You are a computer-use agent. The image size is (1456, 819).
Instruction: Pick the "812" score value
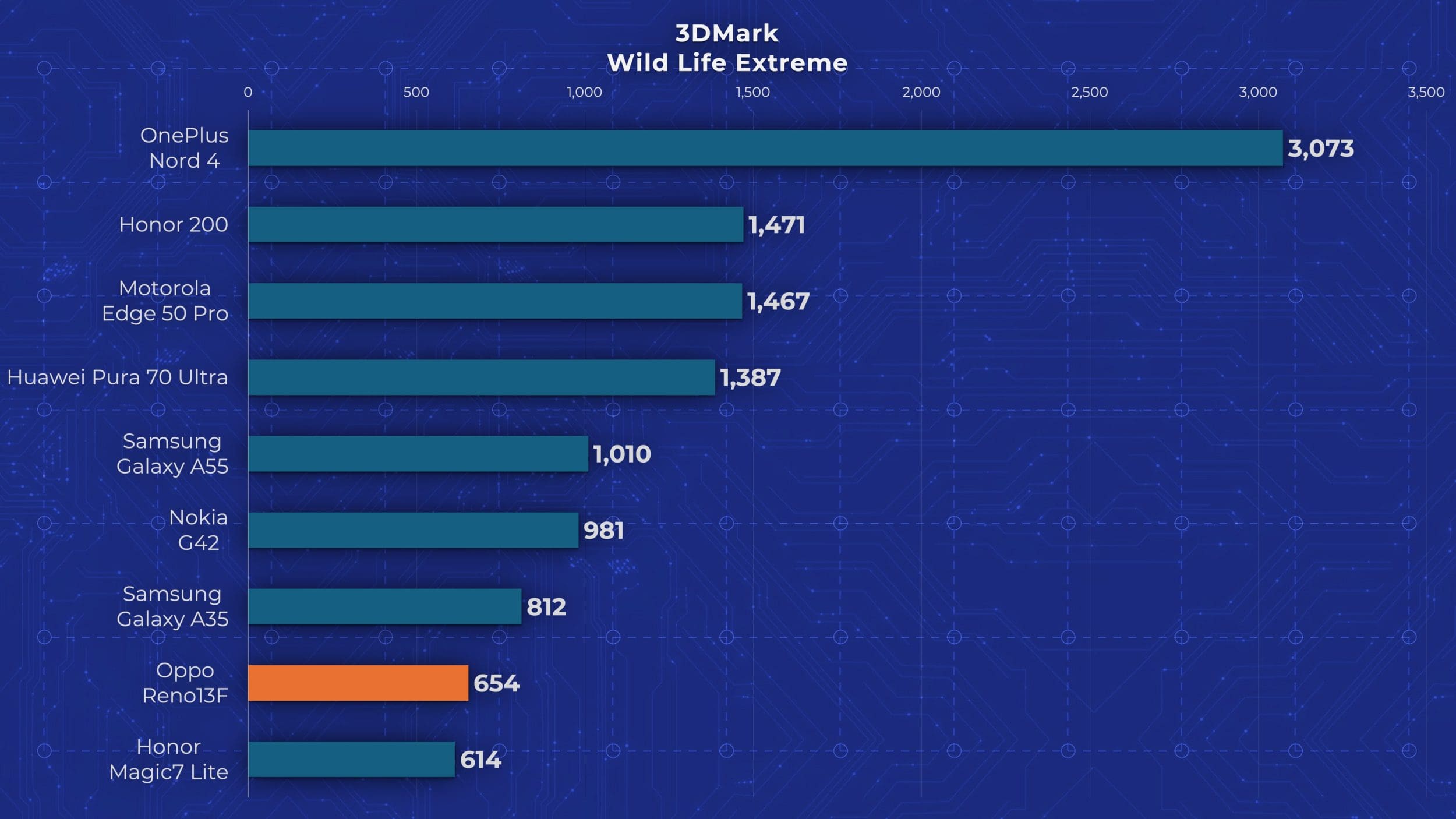click(546, 607)
